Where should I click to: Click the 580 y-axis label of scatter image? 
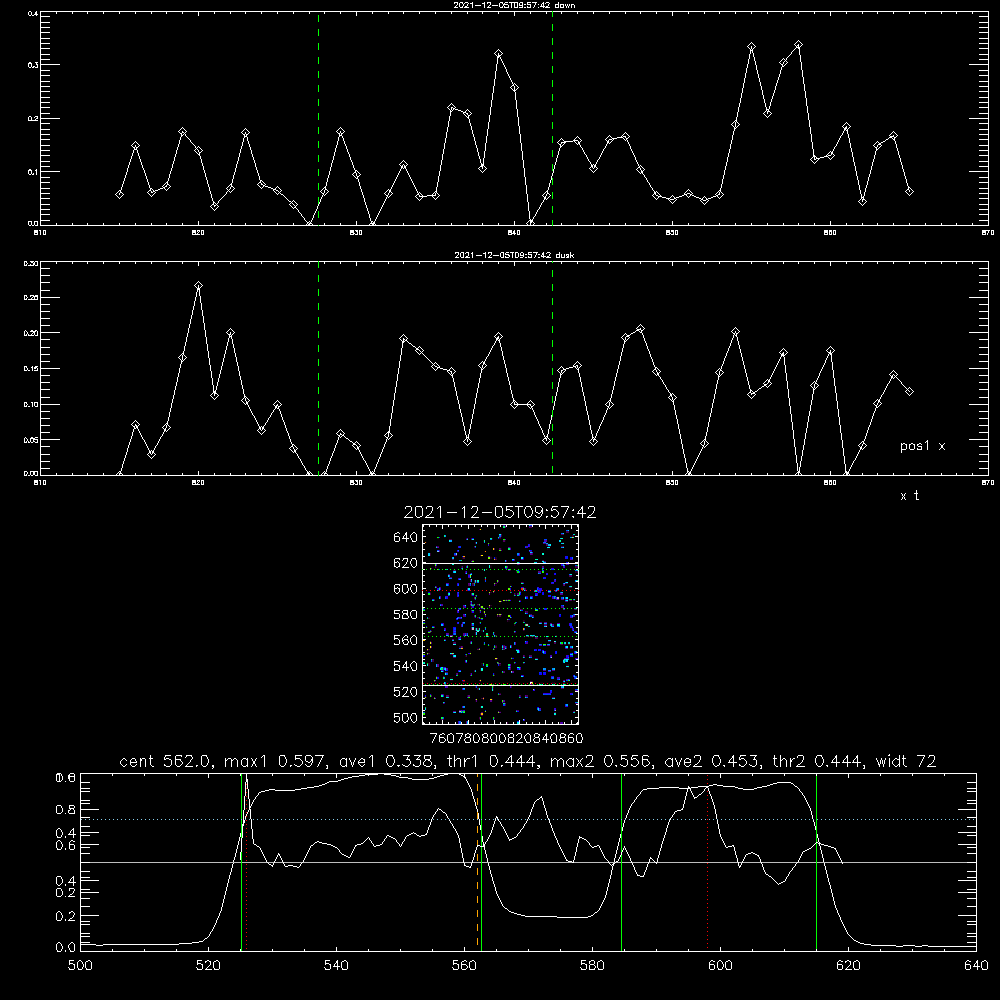pyautogui.click(x=406, y=615)
